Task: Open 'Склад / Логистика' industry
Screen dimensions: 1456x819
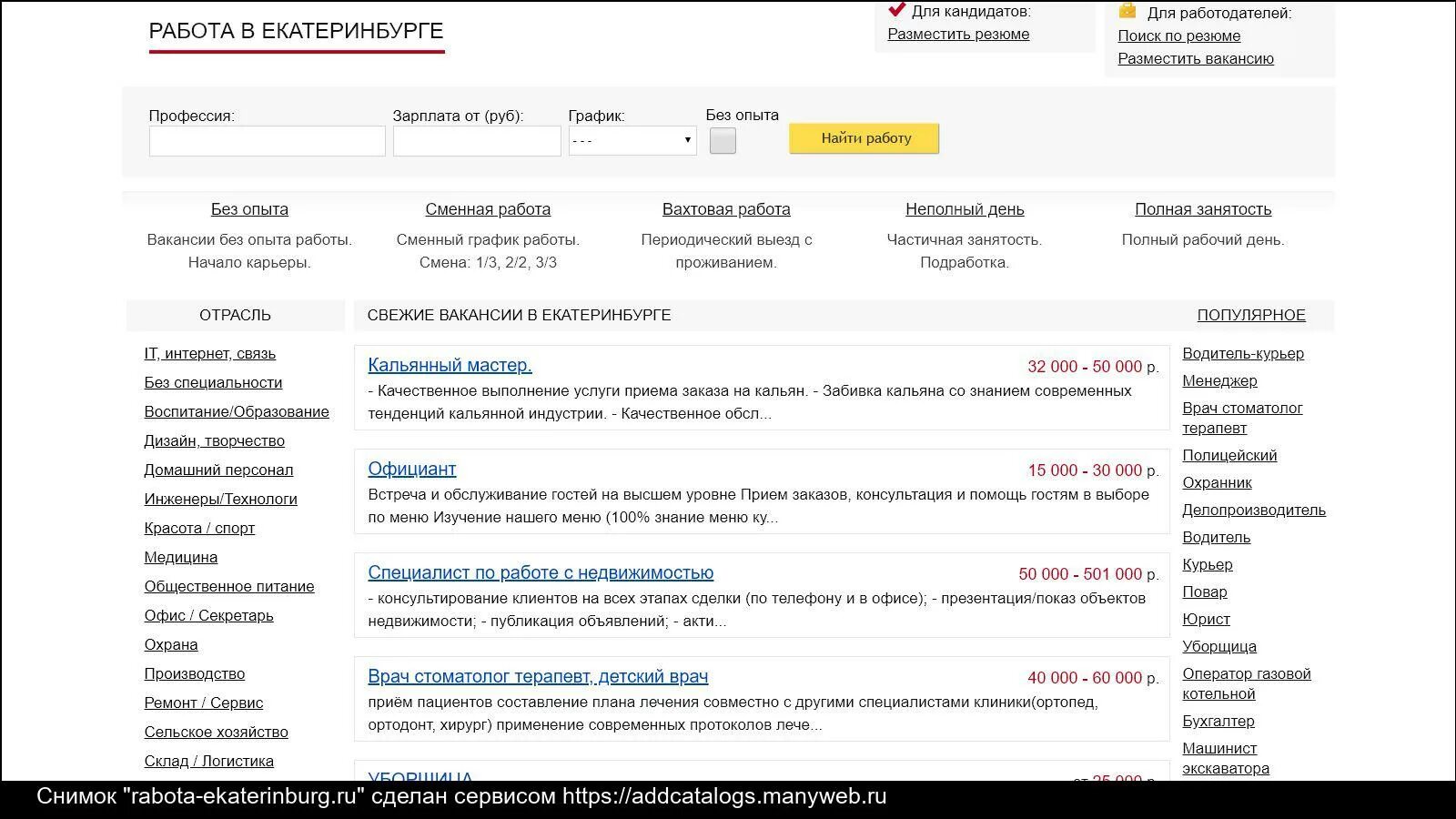Action: (208, 762)
